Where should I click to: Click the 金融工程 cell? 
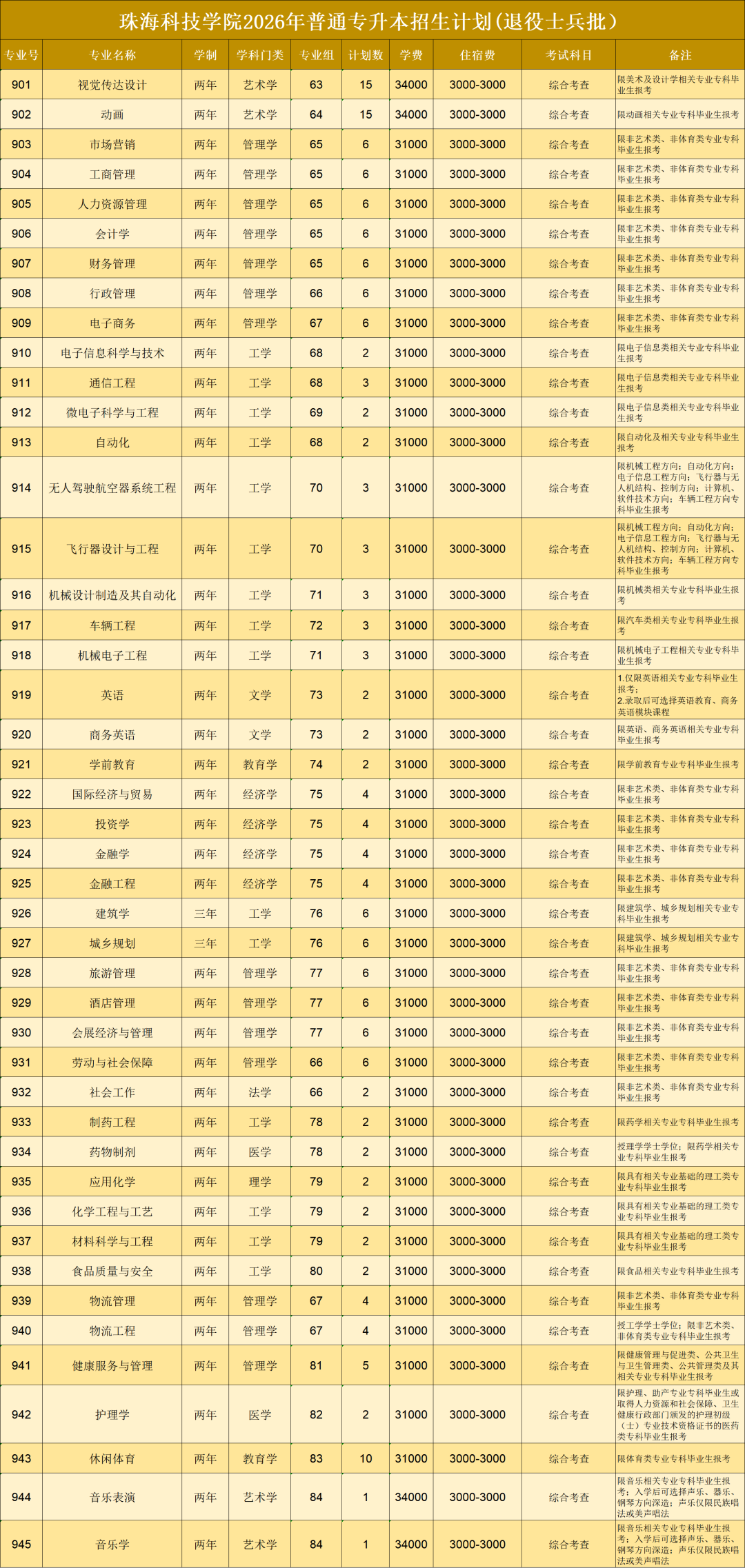click(112, 883)
